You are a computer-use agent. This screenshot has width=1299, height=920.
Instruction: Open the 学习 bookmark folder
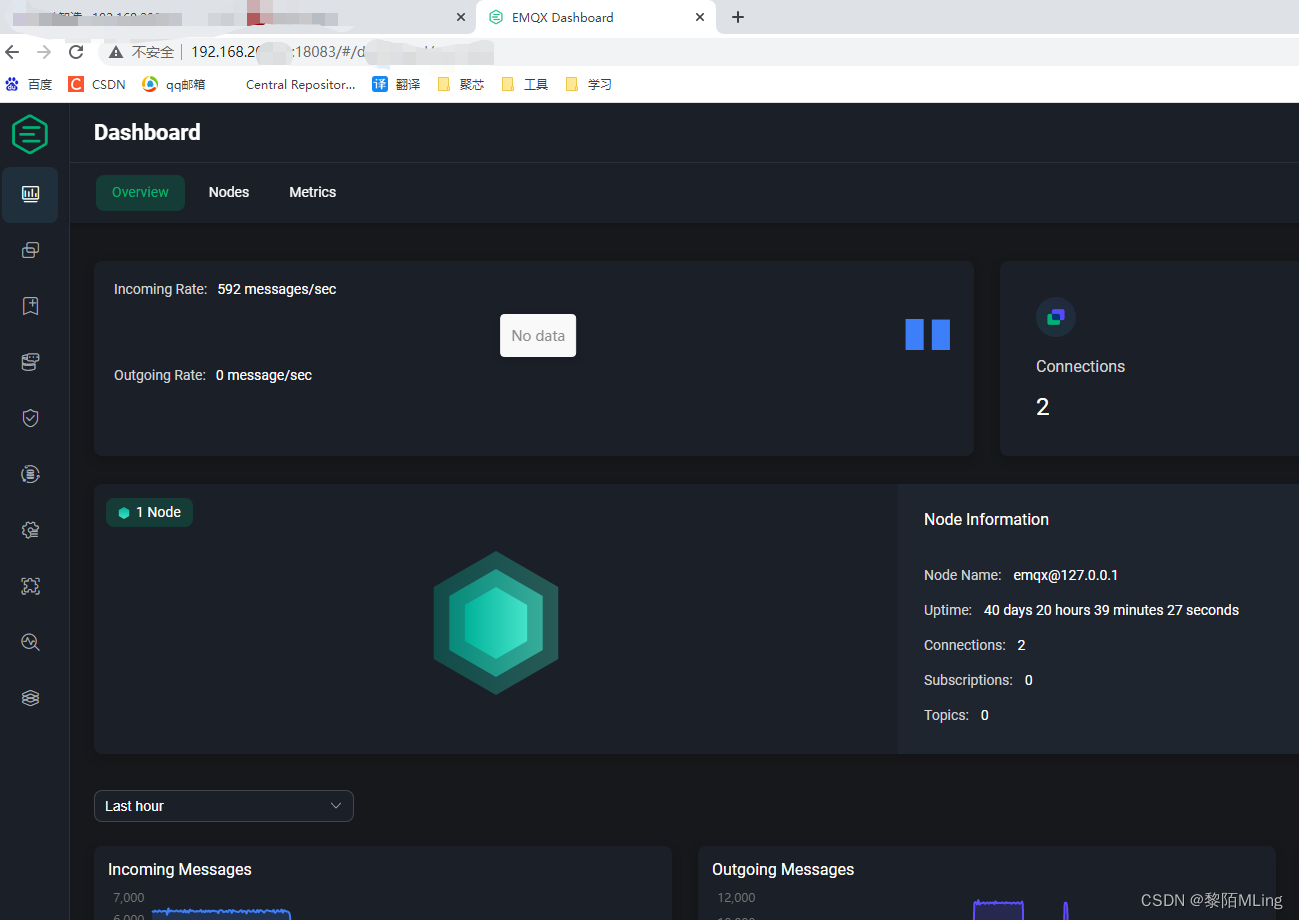coord(589,84)
